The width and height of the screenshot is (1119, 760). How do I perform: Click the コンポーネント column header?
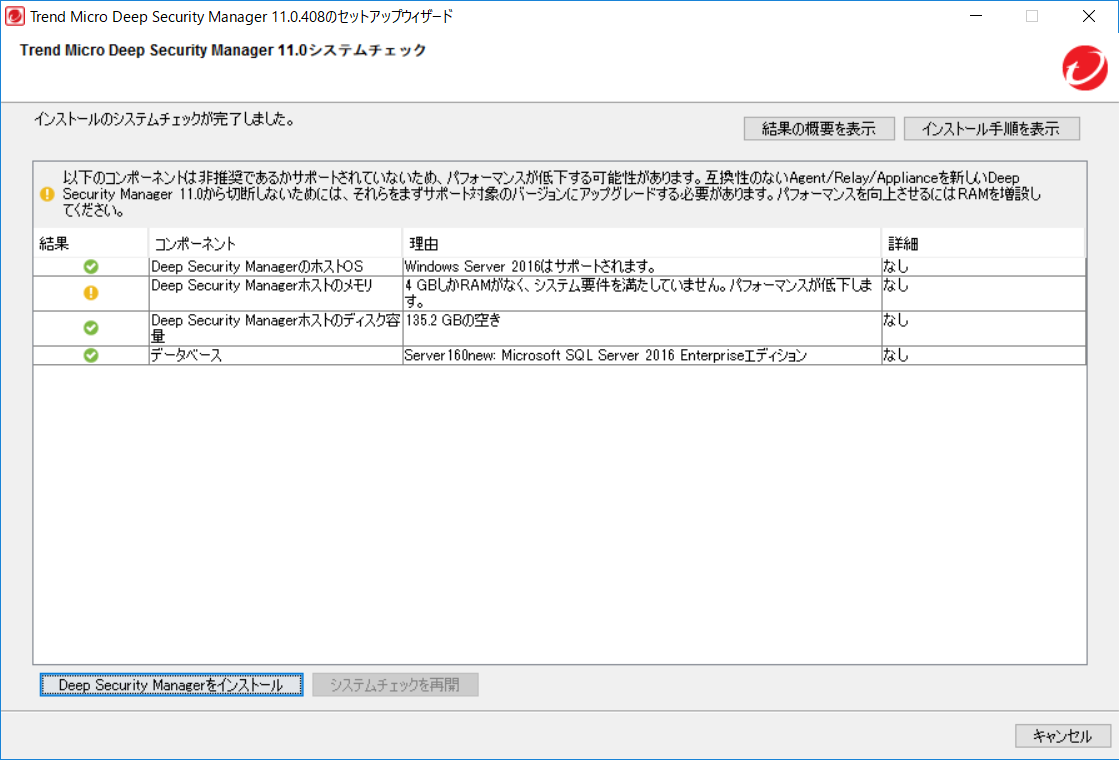(x=275, y=243)
